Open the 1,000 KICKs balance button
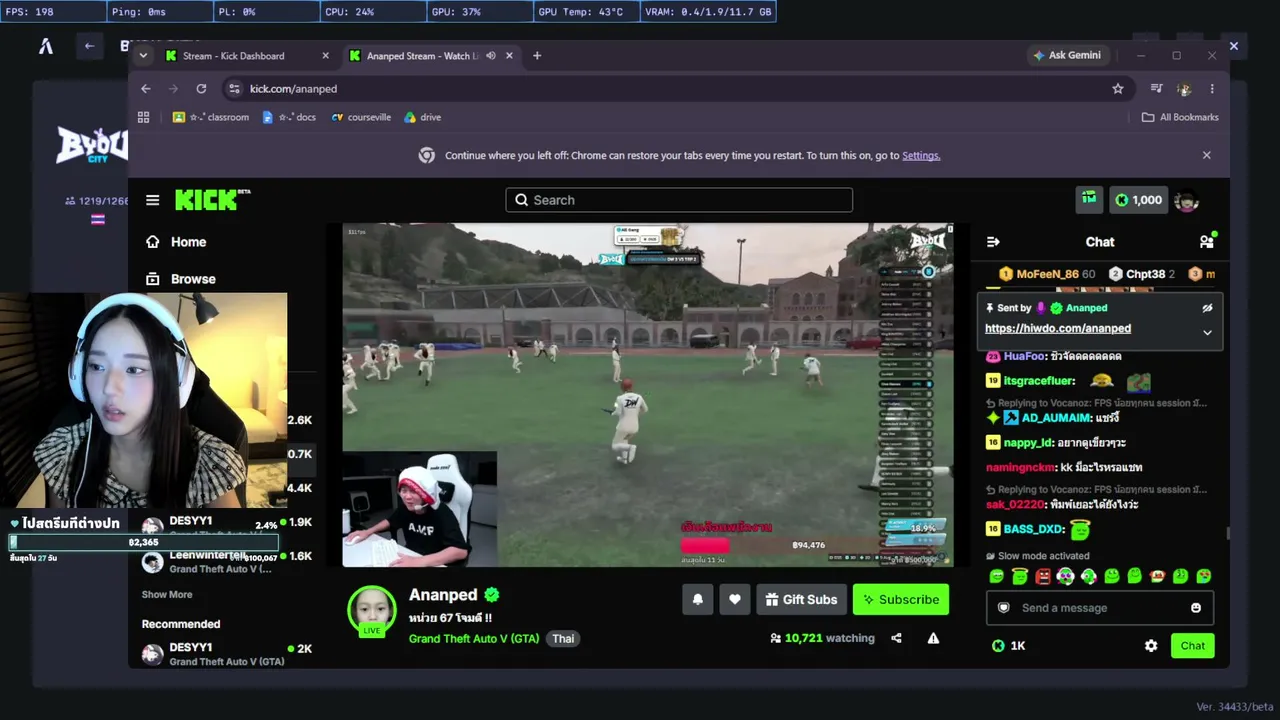Image resolution: width=1280 pixels, height=720 pixels. coord(1138,200)
